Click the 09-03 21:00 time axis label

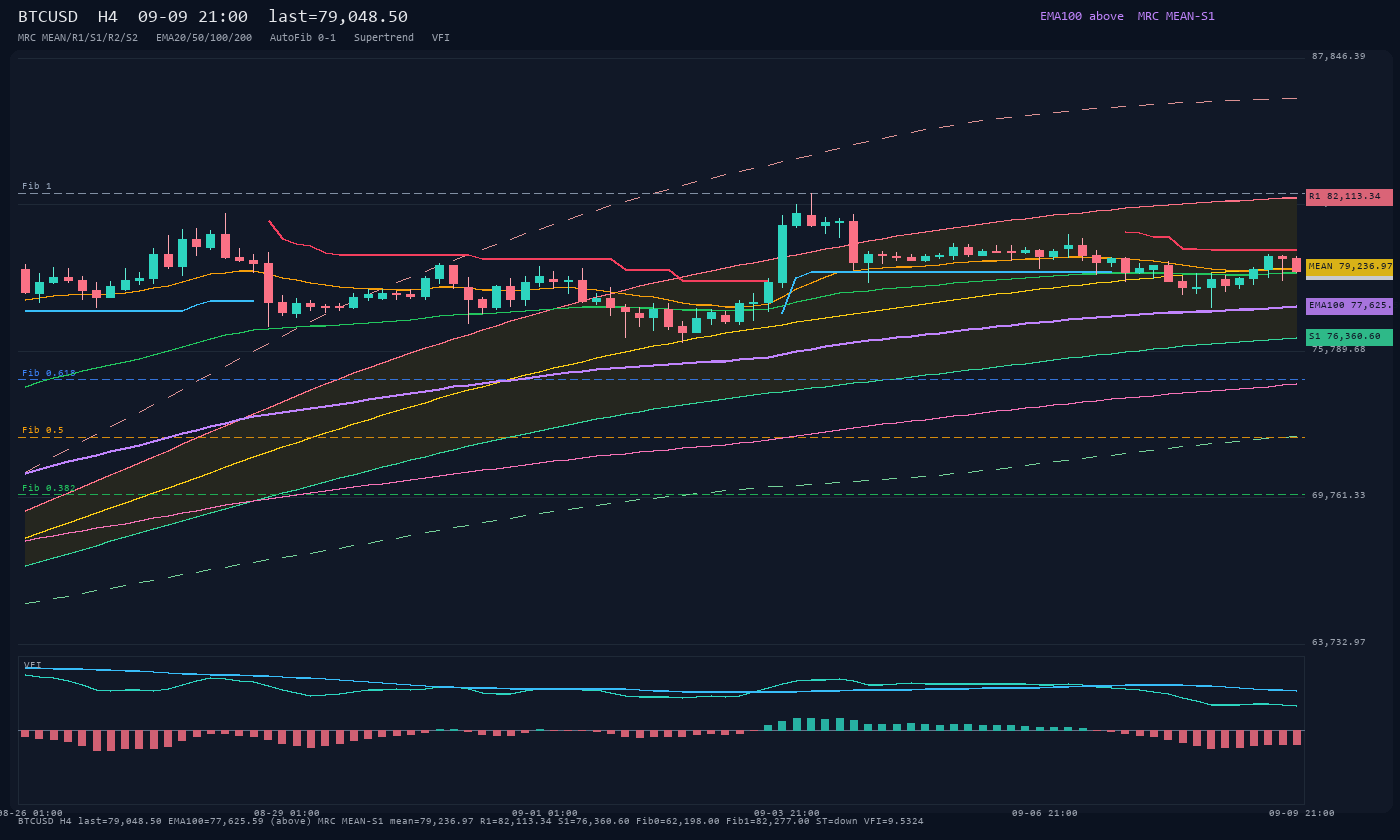coord(787,813)
